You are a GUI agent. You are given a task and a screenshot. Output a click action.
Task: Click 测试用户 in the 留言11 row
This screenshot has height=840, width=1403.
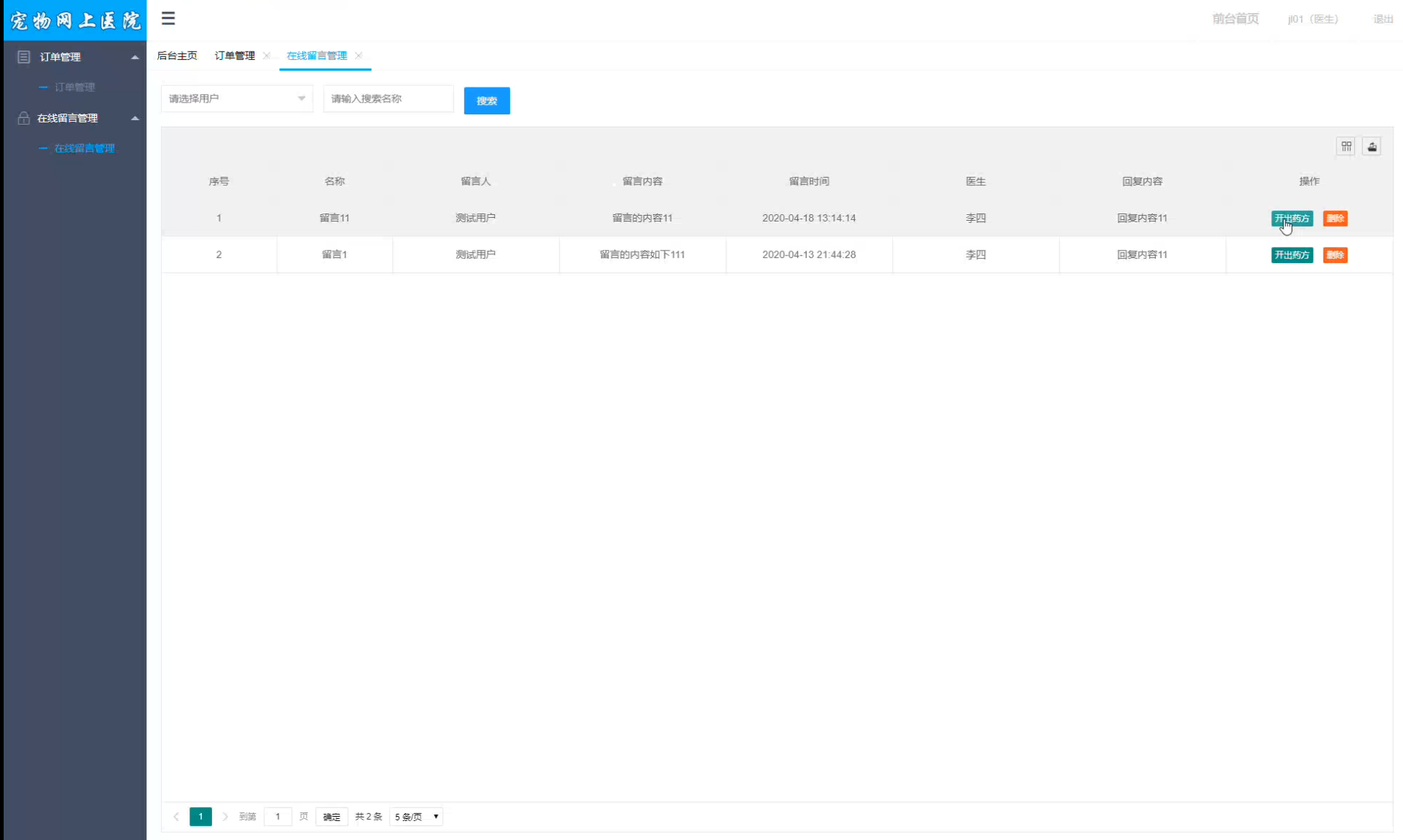tap(476, 218)
